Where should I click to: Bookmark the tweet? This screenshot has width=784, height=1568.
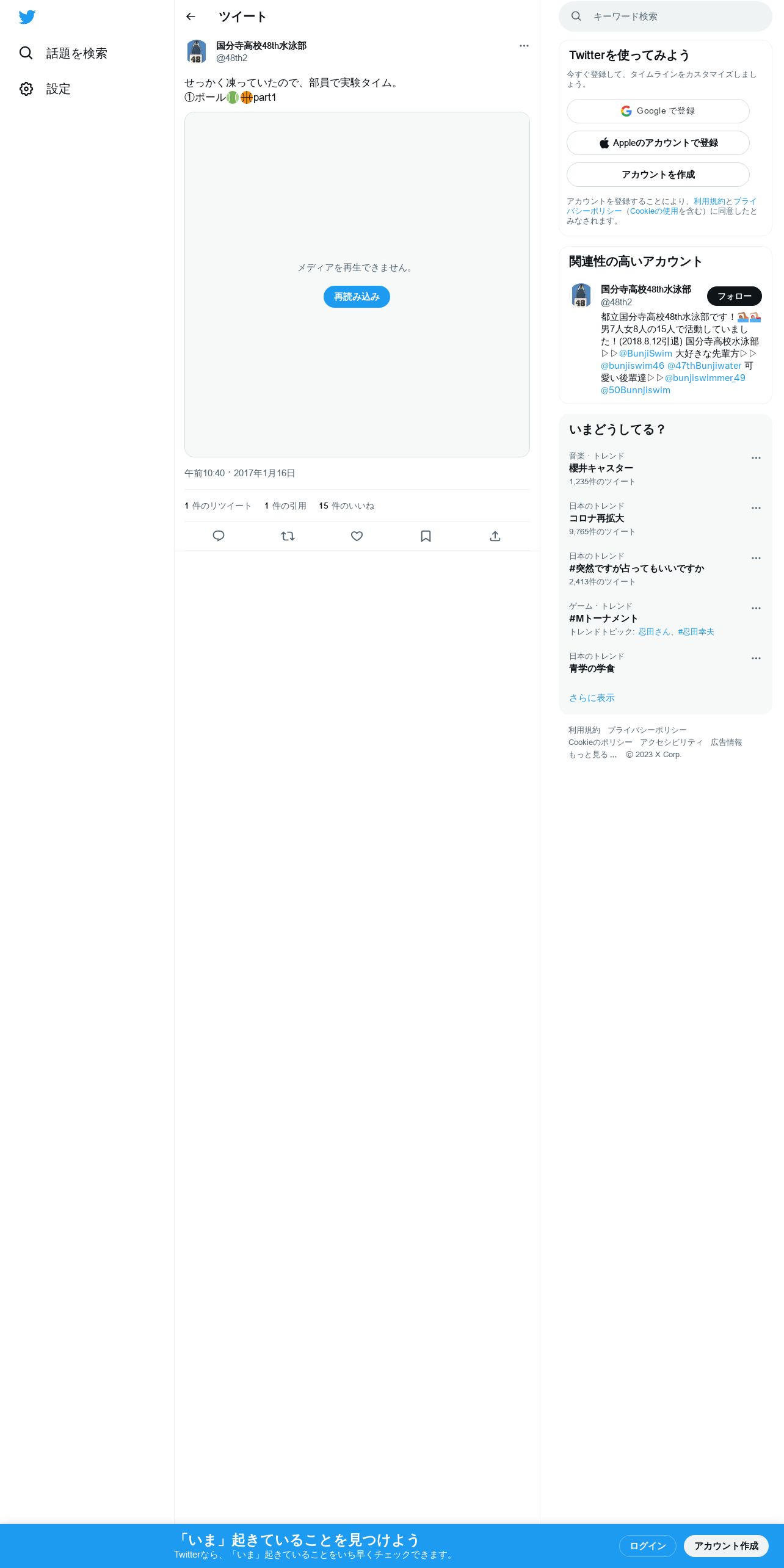pos(426,536)
